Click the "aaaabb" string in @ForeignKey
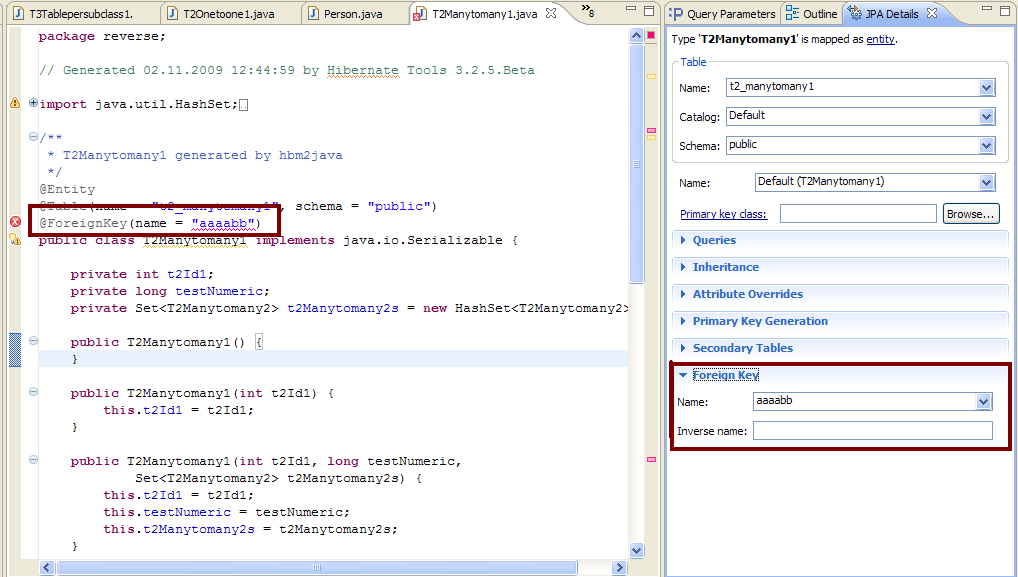The height and width of the screenshot is (577, 1018). 222,223
